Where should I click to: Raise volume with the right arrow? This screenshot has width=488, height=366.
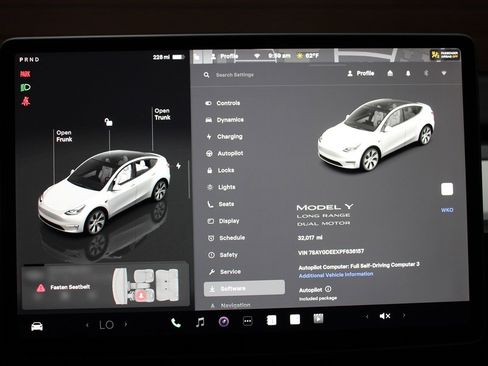404,315
